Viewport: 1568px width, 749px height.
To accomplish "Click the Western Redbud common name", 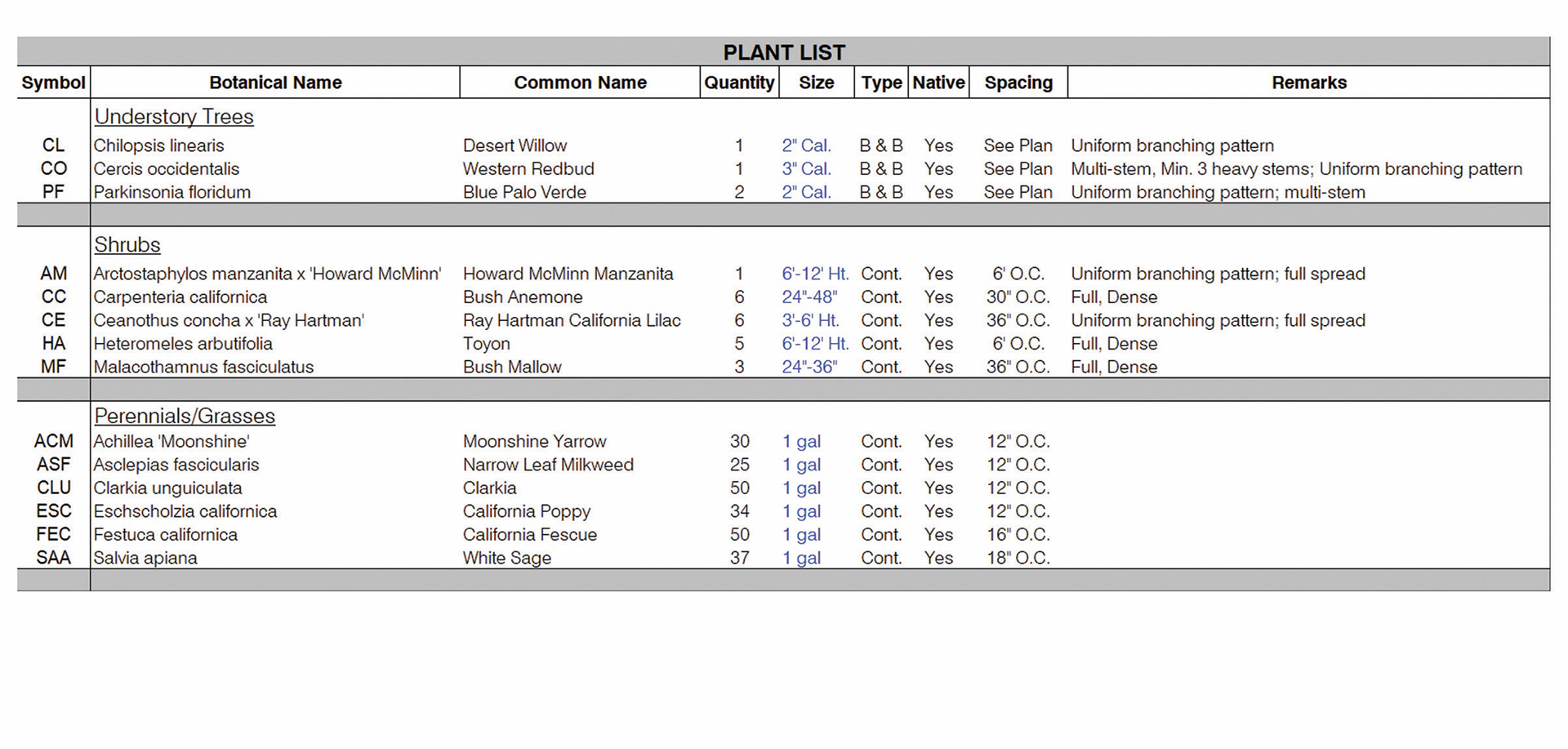I will (528, 169).
